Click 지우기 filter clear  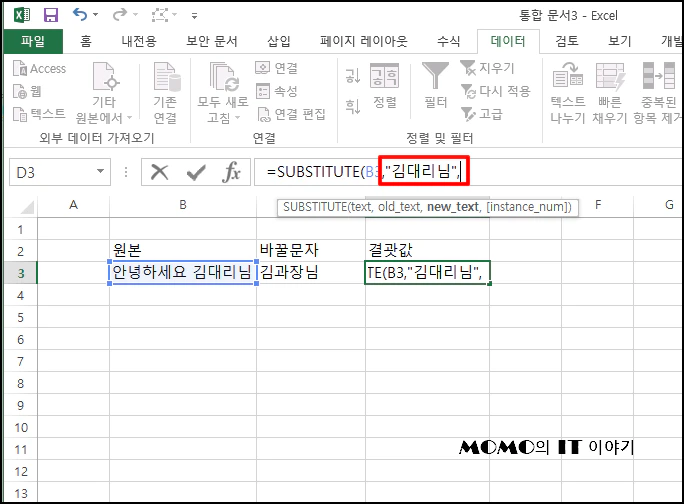point(487,68)
